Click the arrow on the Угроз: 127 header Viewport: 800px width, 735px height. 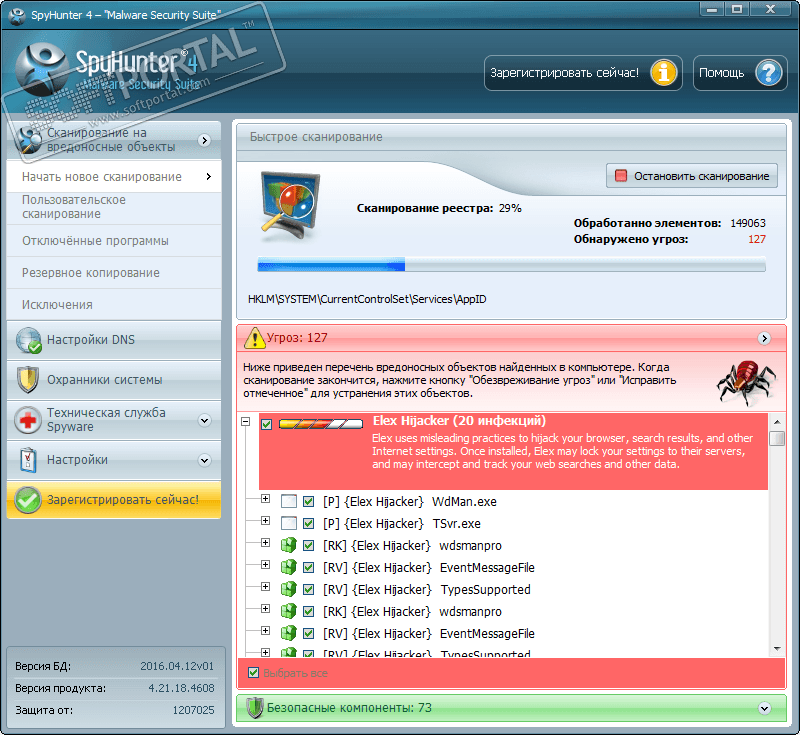tap(764, 338)
